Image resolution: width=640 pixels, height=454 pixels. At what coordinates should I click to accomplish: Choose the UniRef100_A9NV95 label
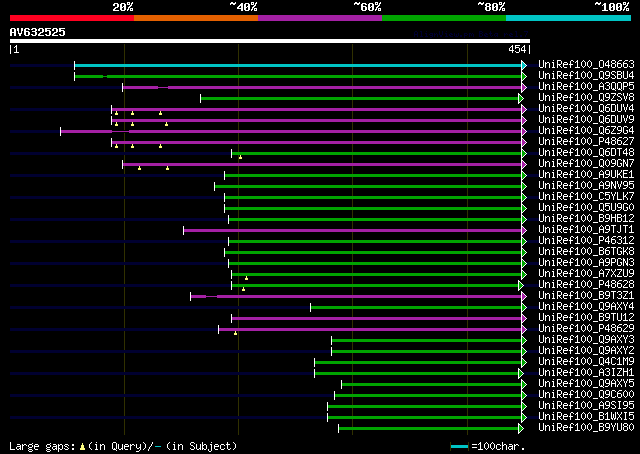click(x=586, y=186)
